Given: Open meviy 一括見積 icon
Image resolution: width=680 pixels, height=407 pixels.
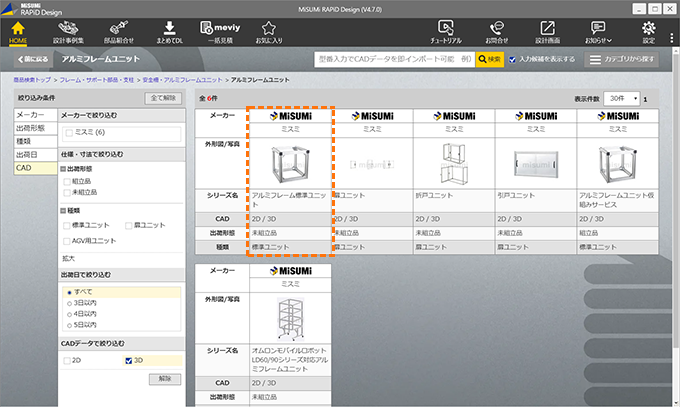Looking at the screenshot, I should point(220,32).
